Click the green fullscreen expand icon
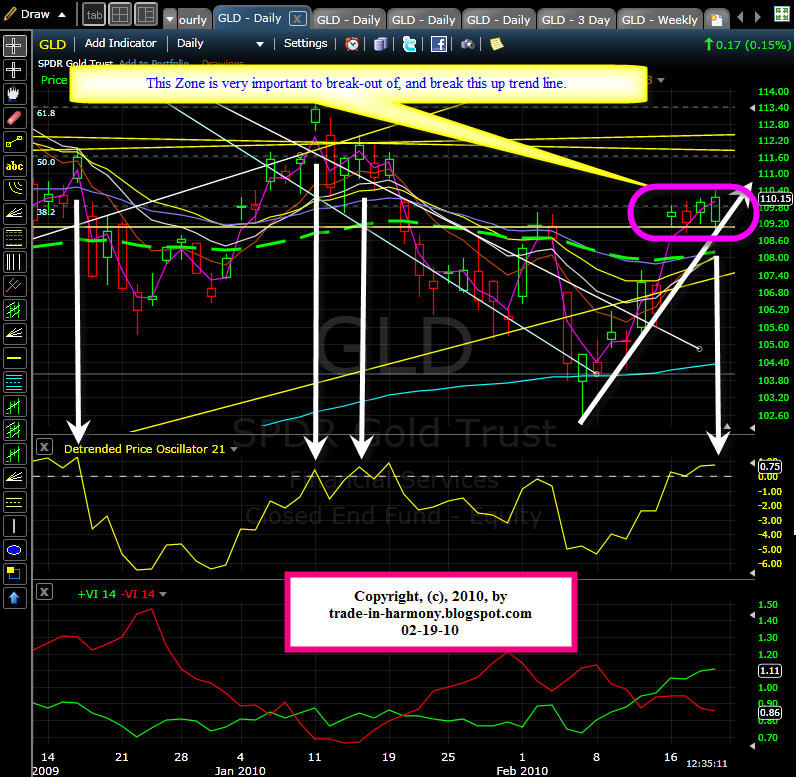The height and width of the screenshot is (777, 796). click(x=781, y=14)
